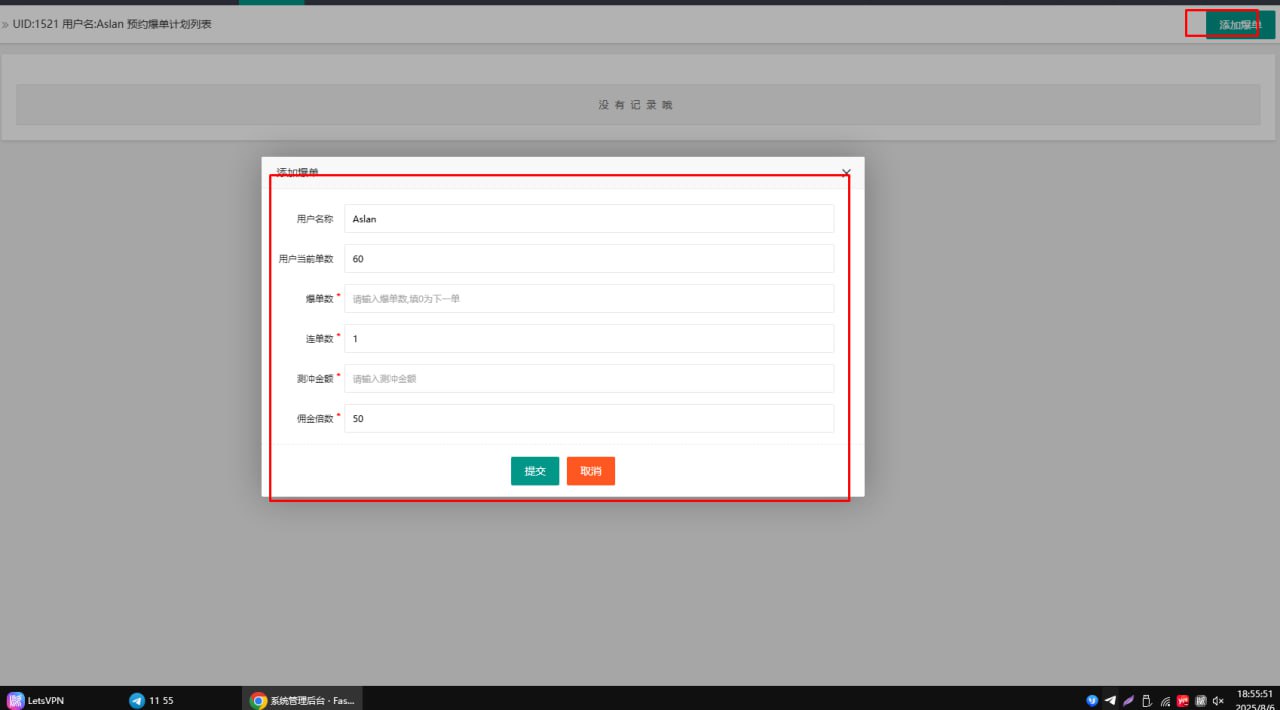Click into the 连单数 field
1280x710 pixels.
click(588, 339)
